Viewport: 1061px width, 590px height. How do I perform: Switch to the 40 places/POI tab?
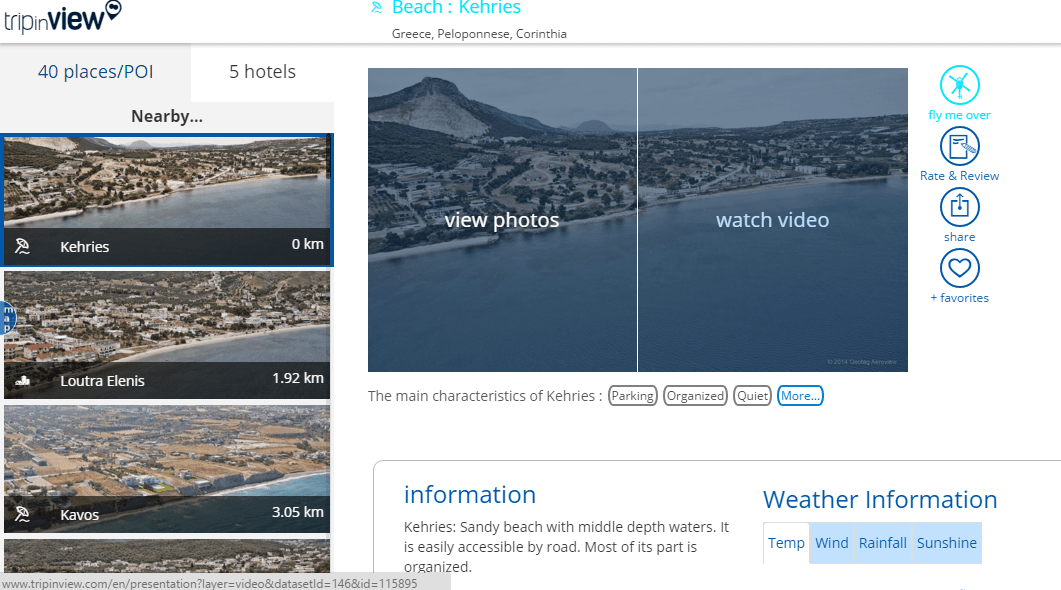point(96,72)
